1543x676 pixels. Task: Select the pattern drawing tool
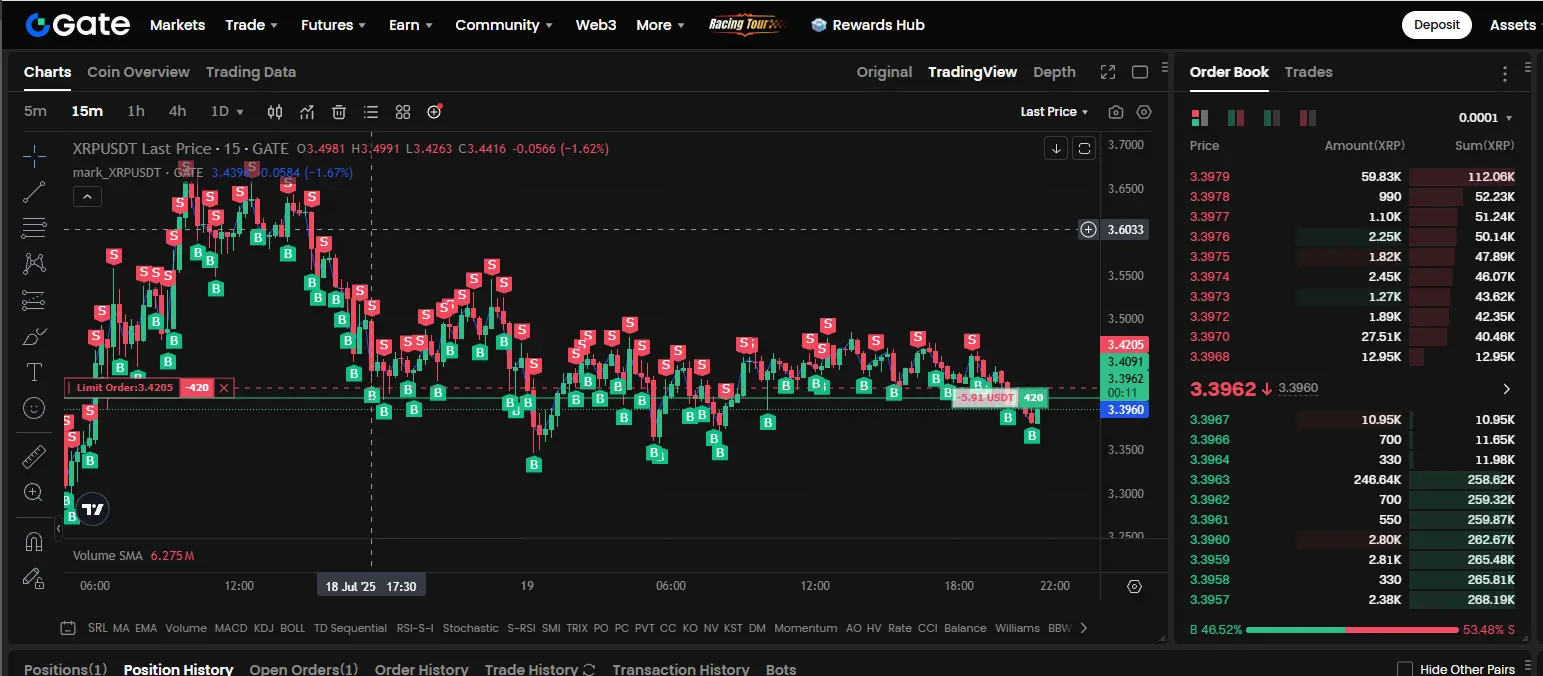point(34,264)
